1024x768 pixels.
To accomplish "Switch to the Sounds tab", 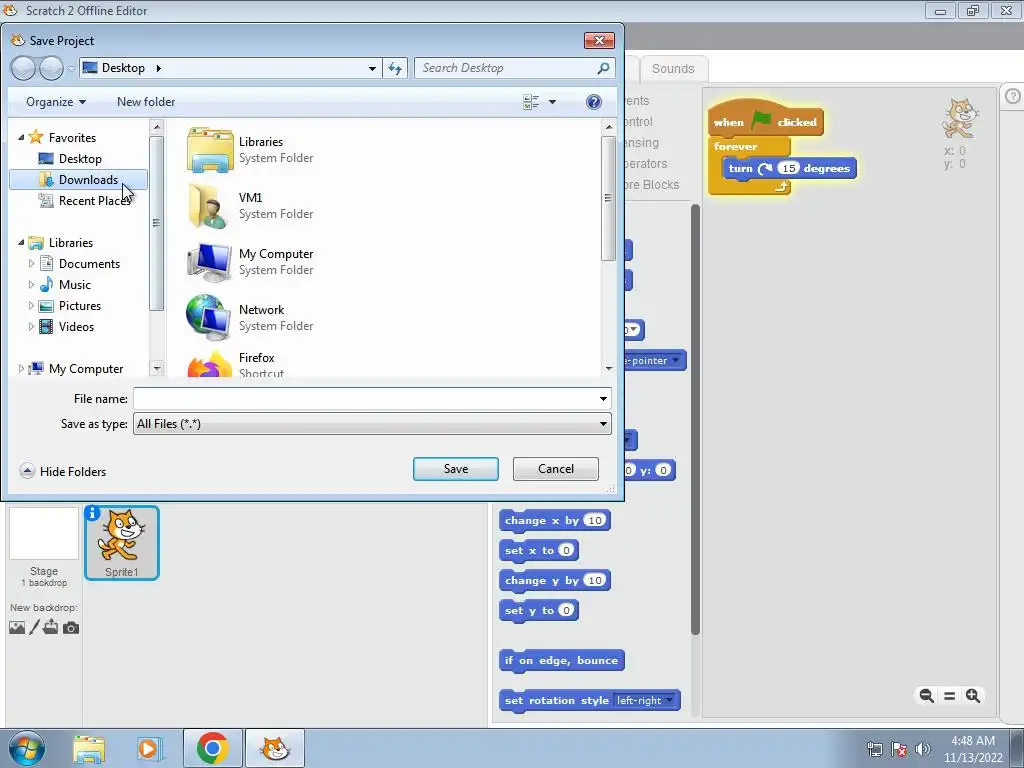I will (x=673, y=69).
